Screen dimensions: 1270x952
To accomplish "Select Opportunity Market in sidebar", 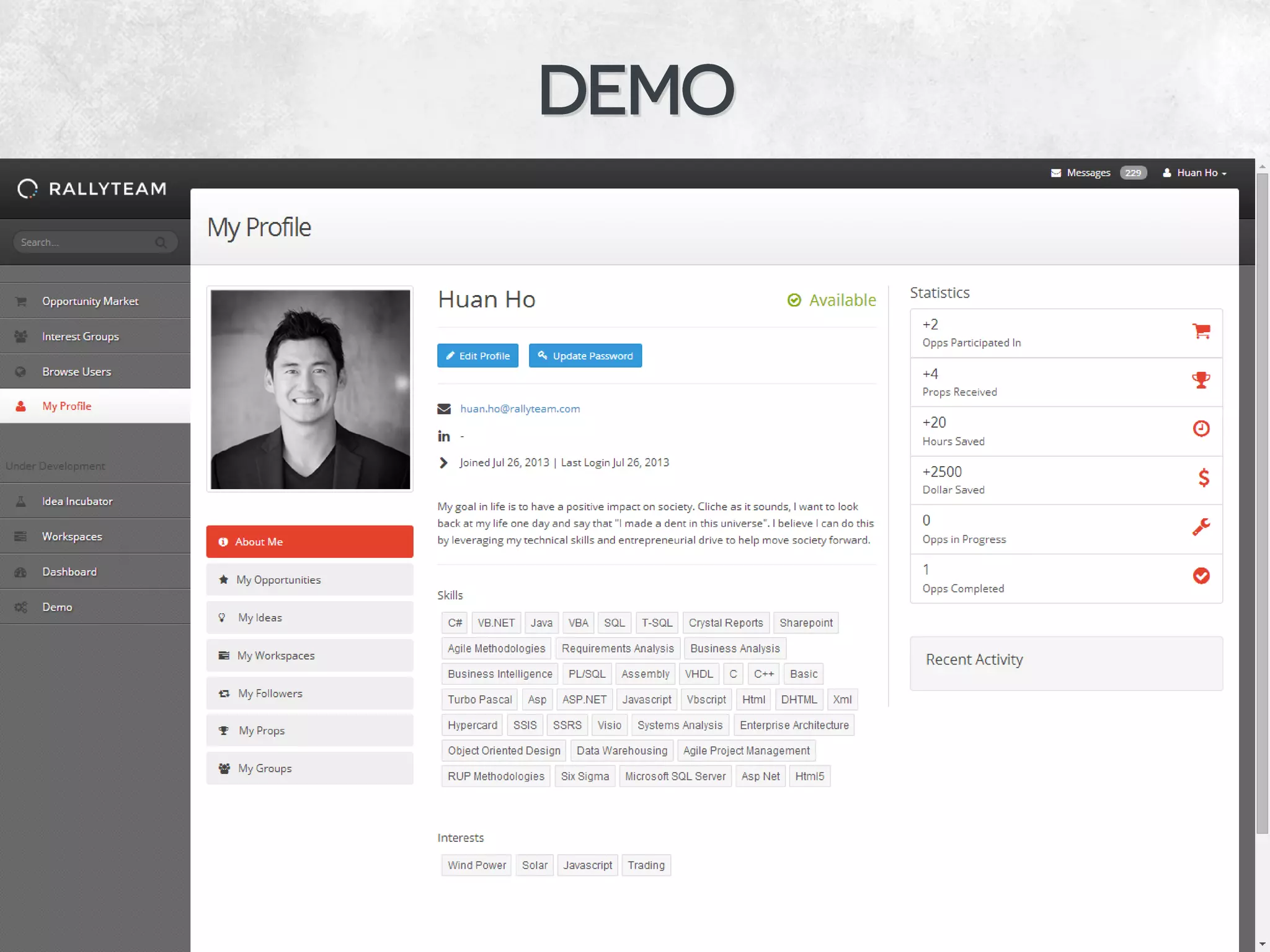I will click(90, 301).
